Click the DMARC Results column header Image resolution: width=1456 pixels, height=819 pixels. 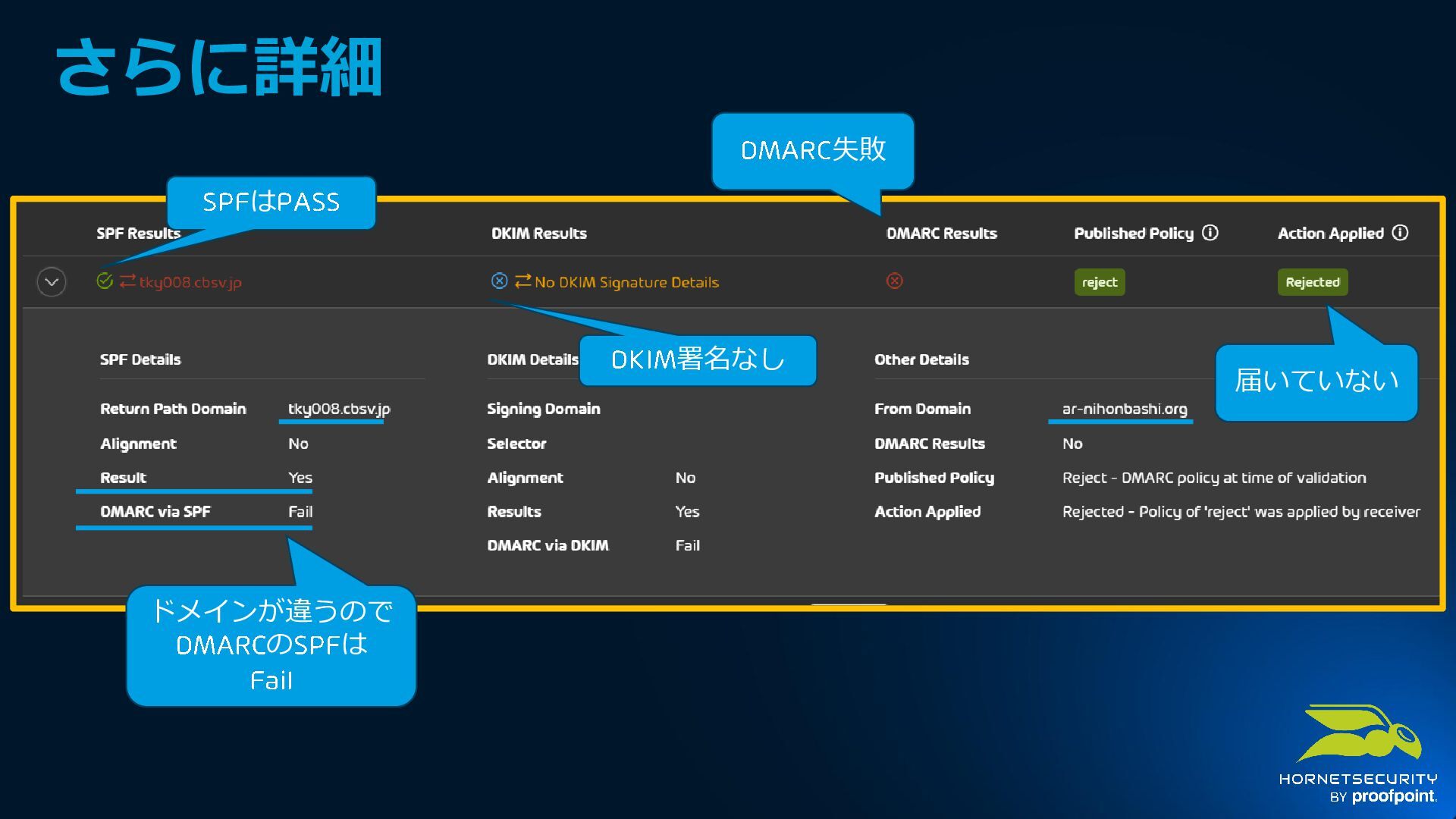coord(942,234)
